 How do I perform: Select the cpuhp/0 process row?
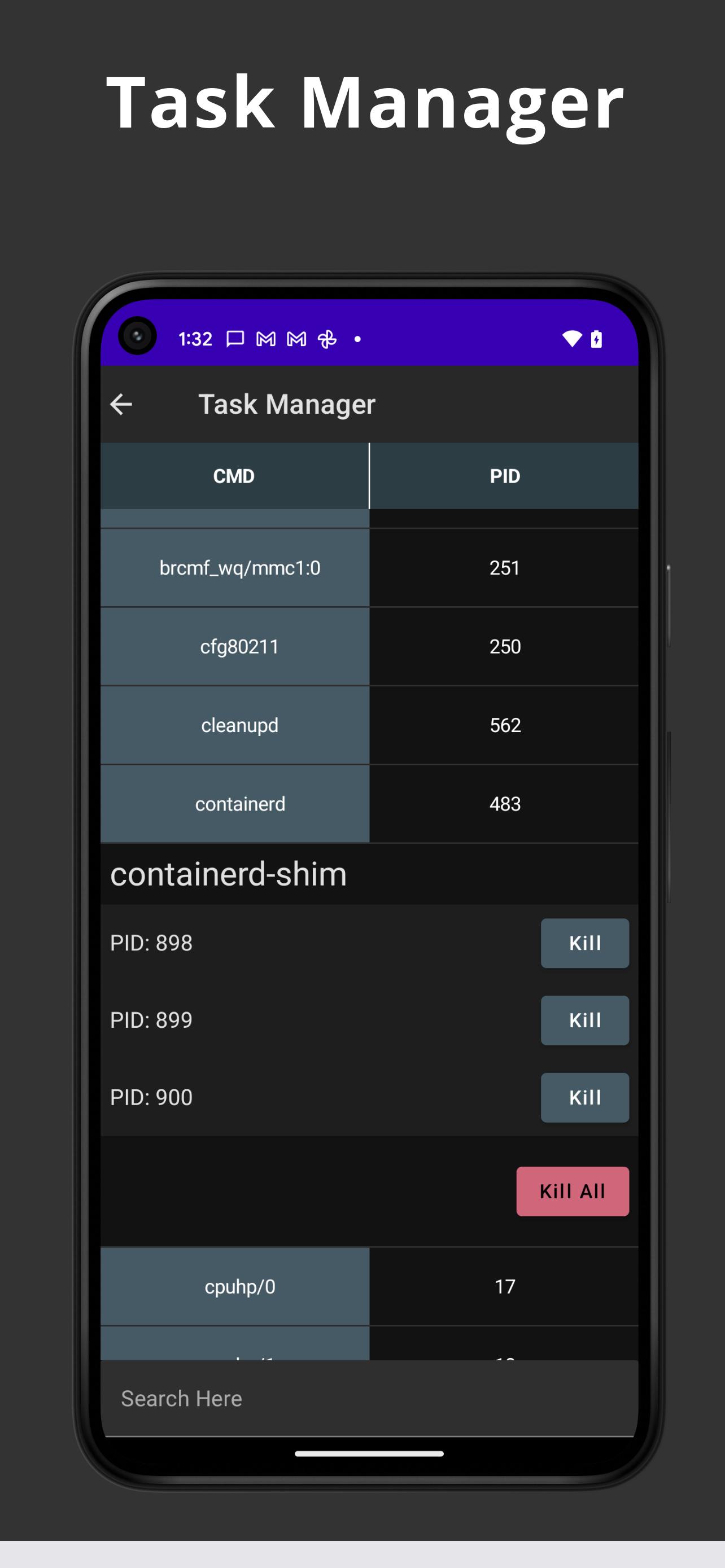coord(369,1287)
